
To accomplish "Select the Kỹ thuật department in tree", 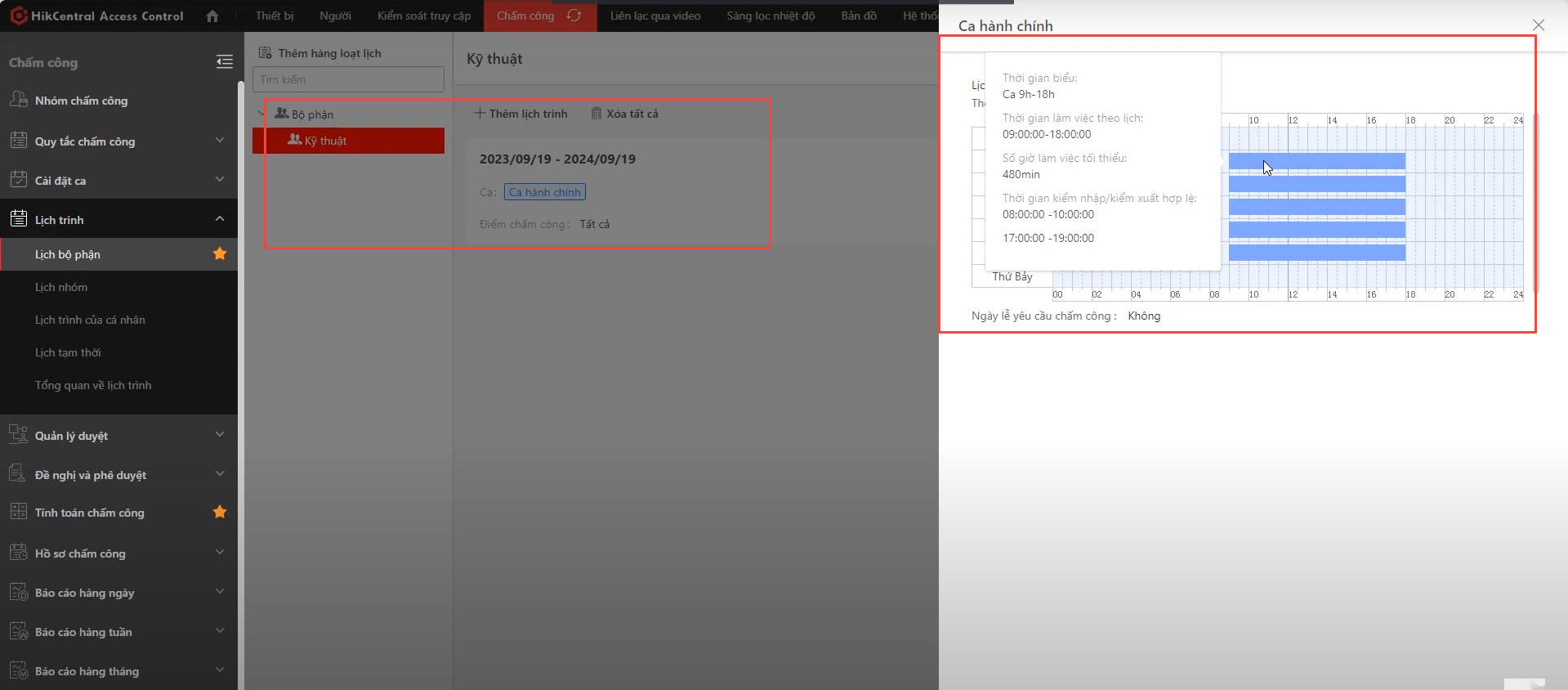I will [325, 141].
